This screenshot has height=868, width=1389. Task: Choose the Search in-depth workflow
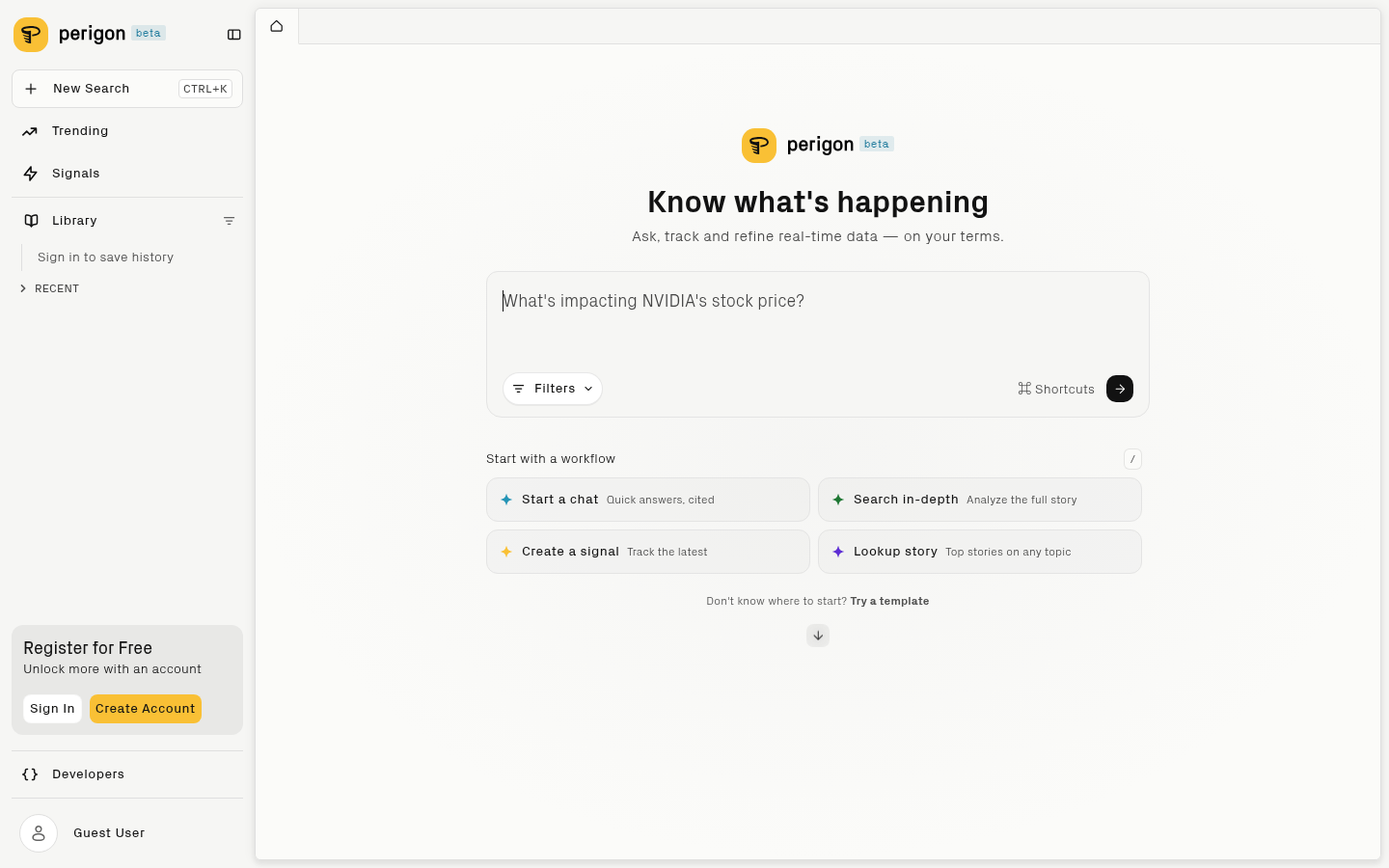click(x=979, y=500)
